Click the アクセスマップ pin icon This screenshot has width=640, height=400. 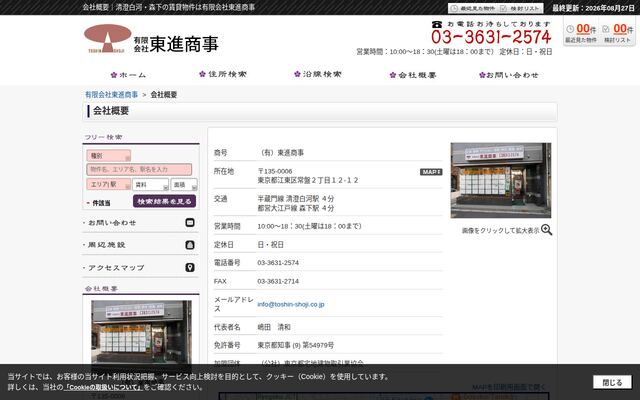[190, 267]
